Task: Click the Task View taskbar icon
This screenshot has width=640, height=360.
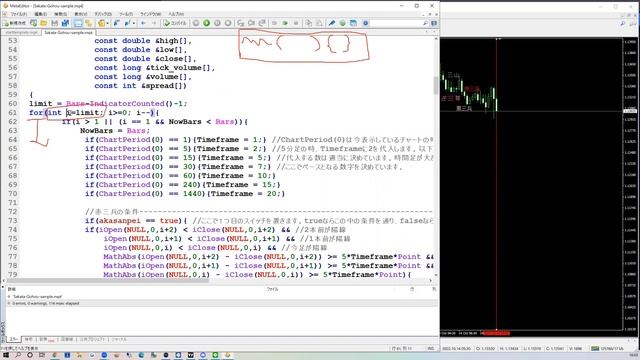Action: 42,356
